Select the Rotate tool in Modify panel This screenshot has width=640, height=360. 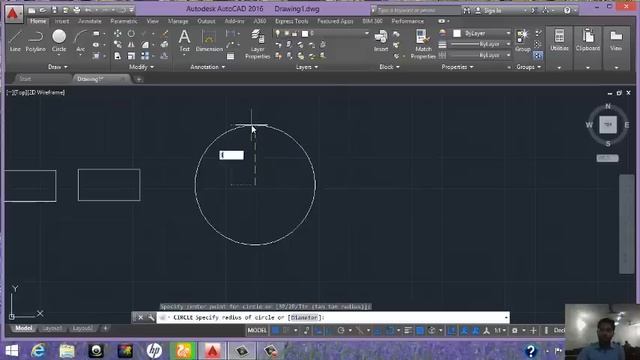[131, 33]
